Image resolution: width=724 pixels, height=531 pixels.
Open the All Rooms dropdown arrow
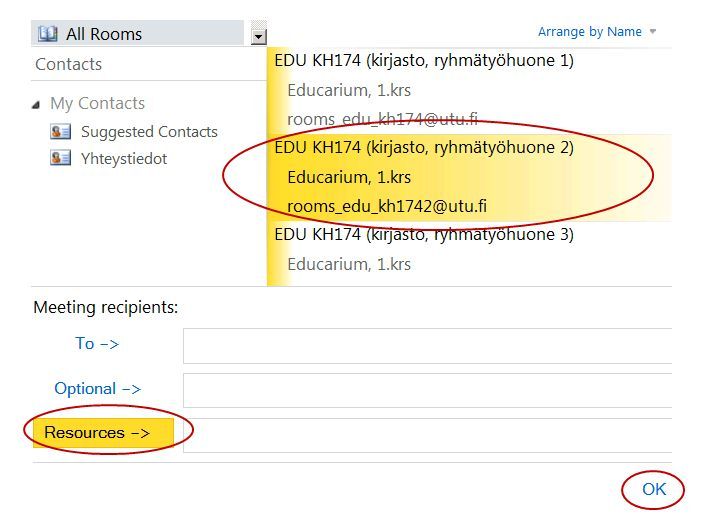(259, 36)
